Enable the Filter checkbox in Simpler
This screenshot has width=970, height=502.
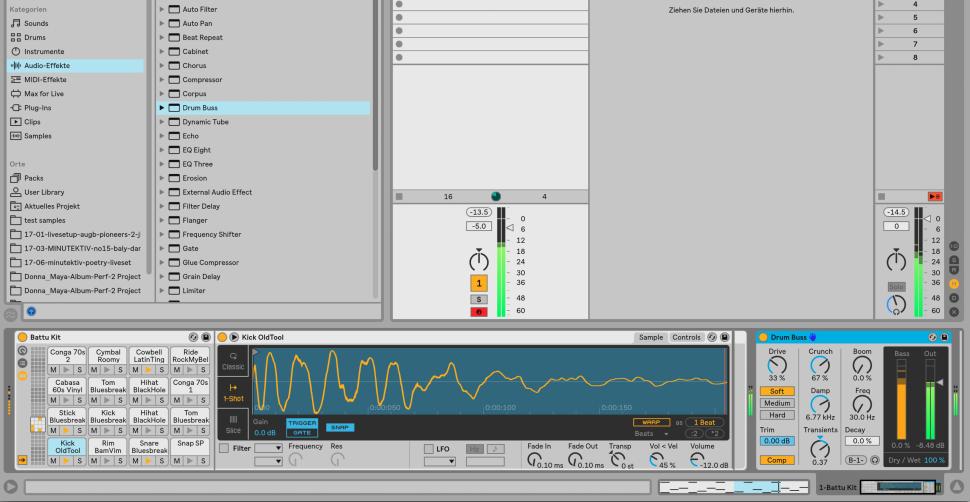tap(224, 448)
